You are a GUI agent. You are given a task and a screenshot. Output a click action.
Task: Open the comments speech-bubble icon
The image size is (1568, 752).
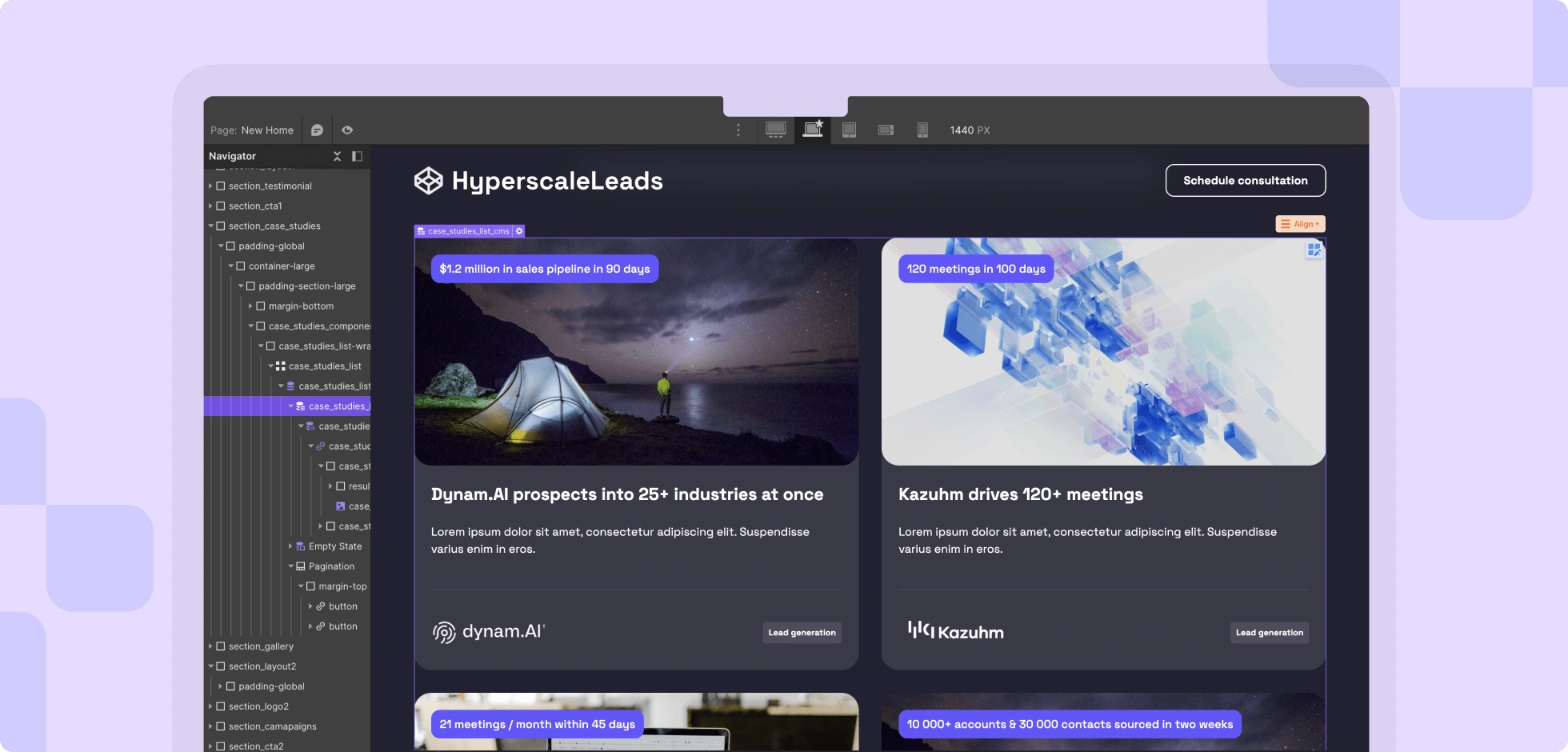point(317,130)
